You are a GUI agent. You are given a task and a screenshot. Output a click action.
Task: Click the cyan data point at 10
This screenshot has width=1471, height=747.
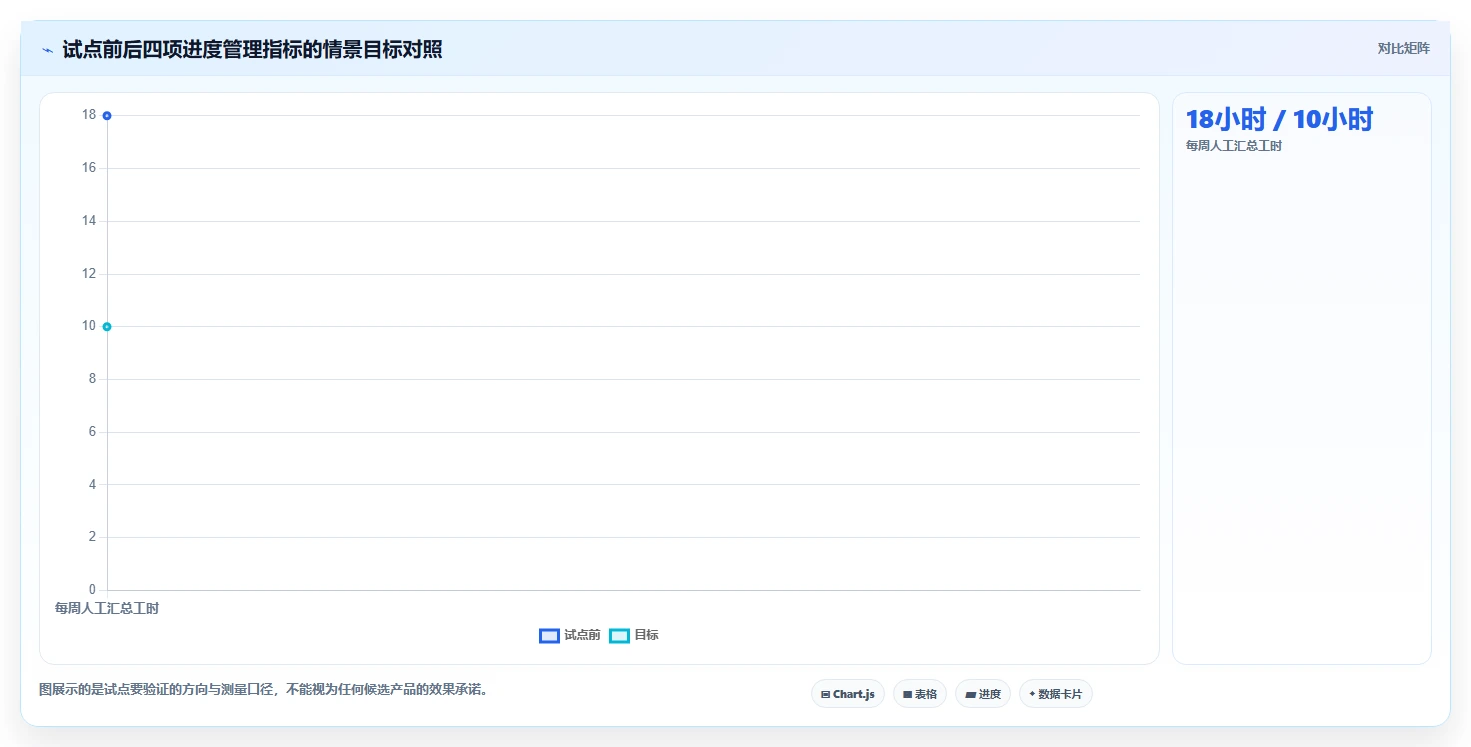coord(107,326)
